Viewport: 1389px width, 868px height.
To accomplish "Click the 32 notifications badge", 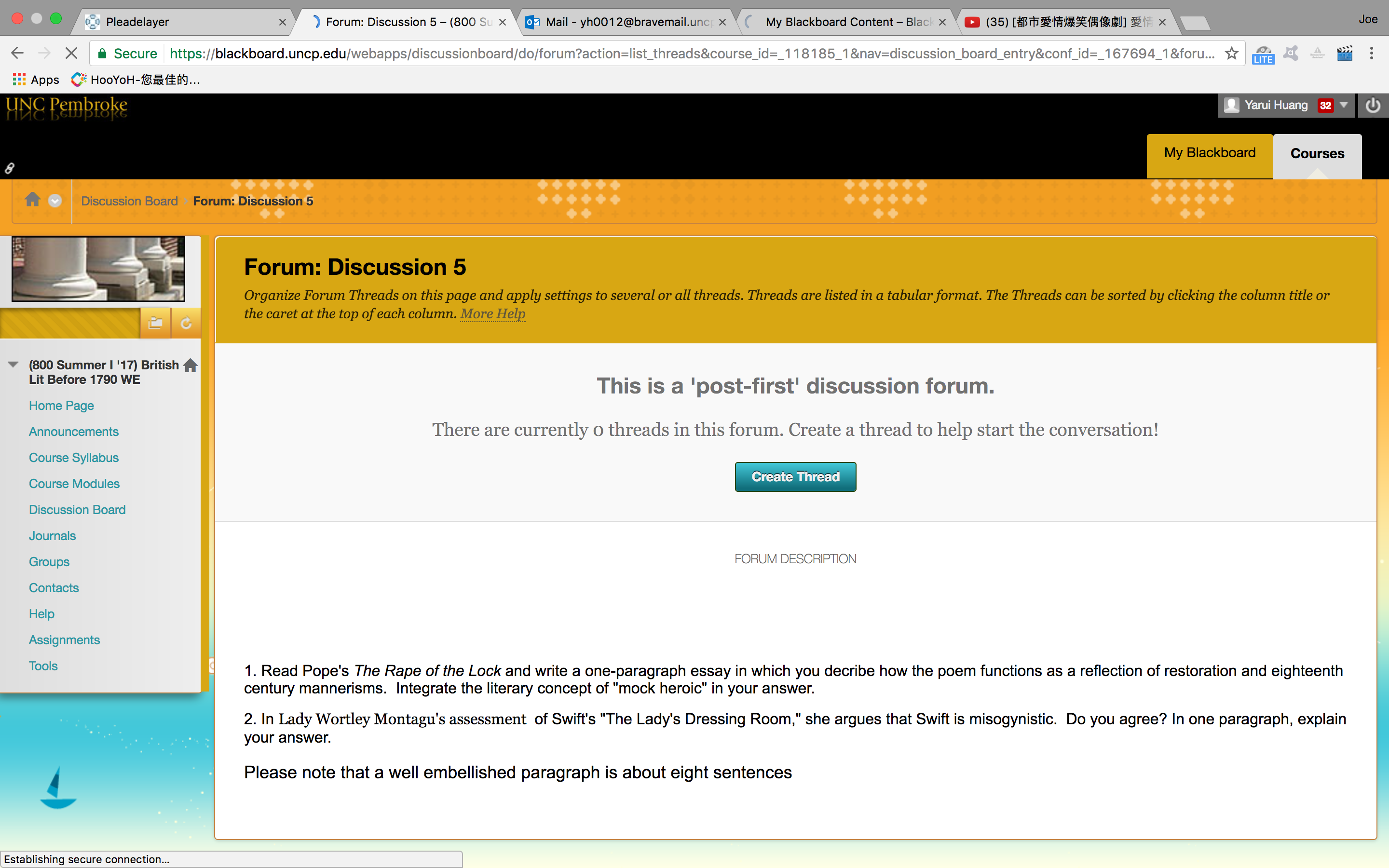I will (x=1325, y=106).
